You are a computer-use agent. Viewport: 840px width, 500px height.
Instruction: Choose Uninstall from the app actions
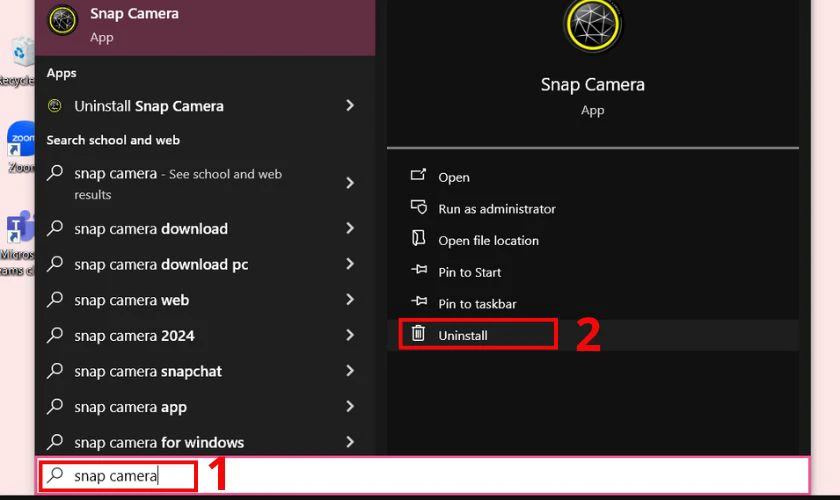click(x=592, y=335)
